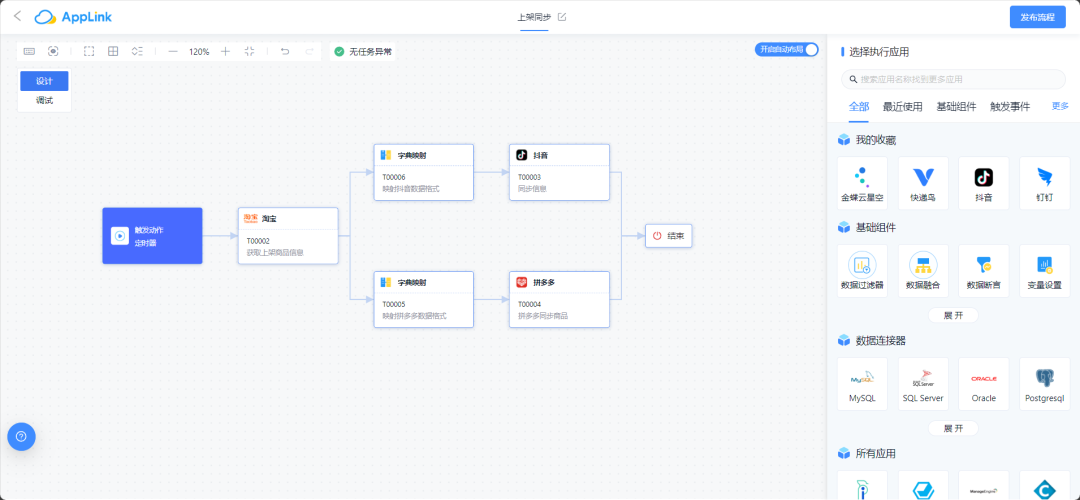The width and height of the screenshot is (1080, 500).
Task: Click the edit icon beside flow title
Action: (x=562, y=17)
